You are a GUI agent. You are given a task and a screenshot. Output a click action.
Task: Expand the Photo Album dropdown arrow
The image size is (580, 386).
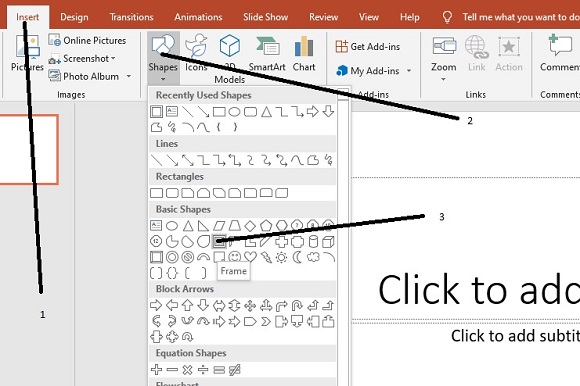coord(129,76)
